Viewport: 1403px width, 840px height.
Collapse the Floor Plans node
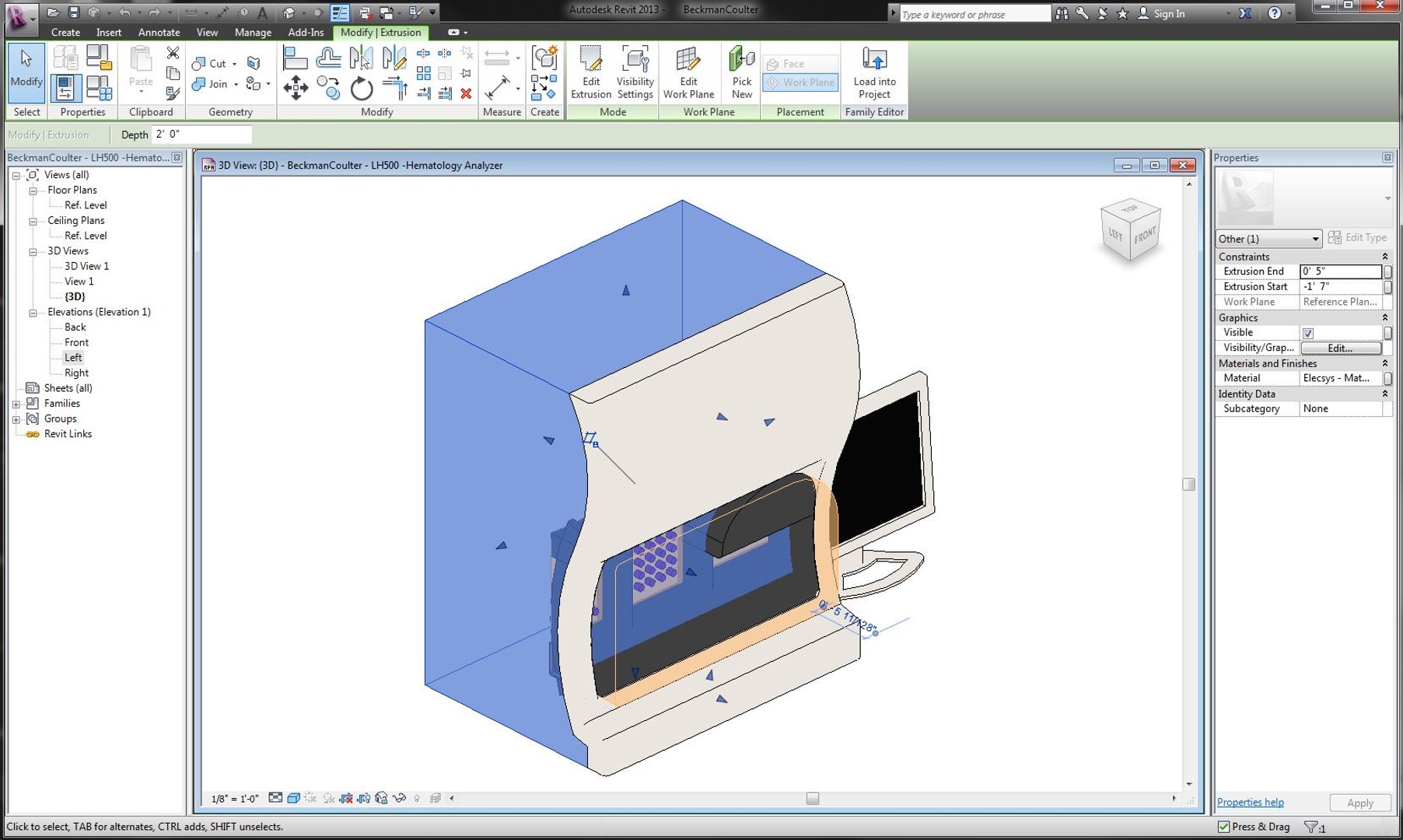(x=33, y=191)
